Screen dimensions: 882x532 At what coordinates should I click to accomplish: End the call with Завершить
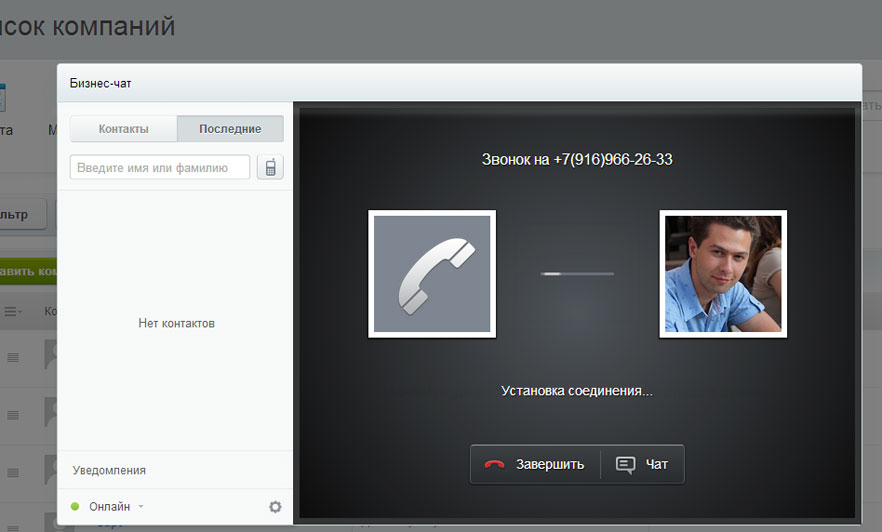pos(536,464)
